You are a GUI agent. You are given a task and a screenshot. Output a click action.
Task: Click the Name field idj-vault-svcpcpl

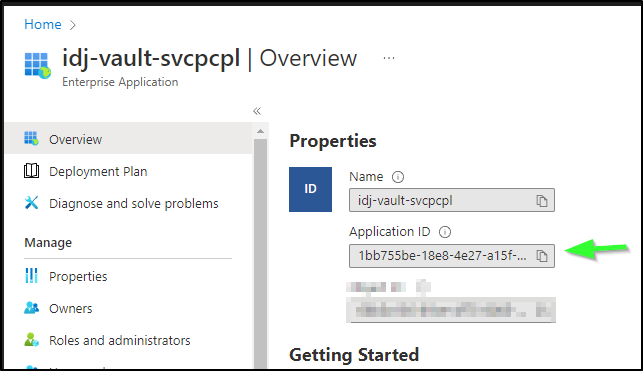point(452,200)
